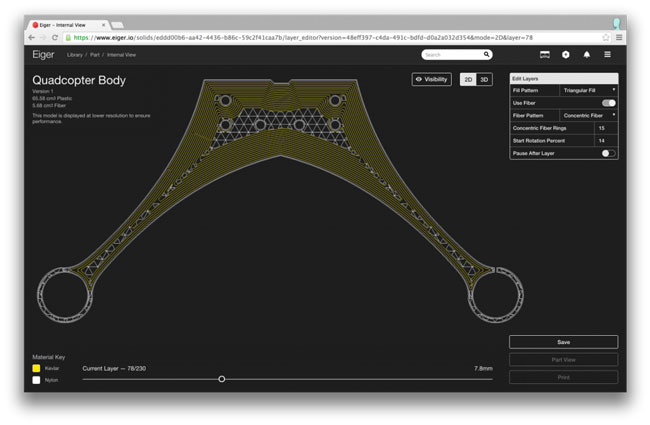Click the Start Rotation Percent value field
The height and width of the screenshot is (425, 650).
(x=606, y=141)
